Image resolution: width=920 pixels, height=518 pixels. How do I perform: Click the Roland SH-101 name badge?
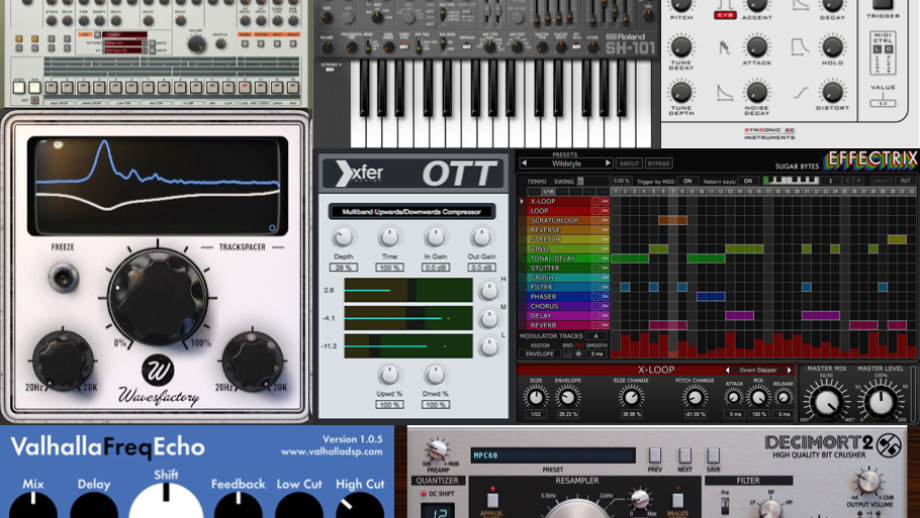click(x=630, y=44)
